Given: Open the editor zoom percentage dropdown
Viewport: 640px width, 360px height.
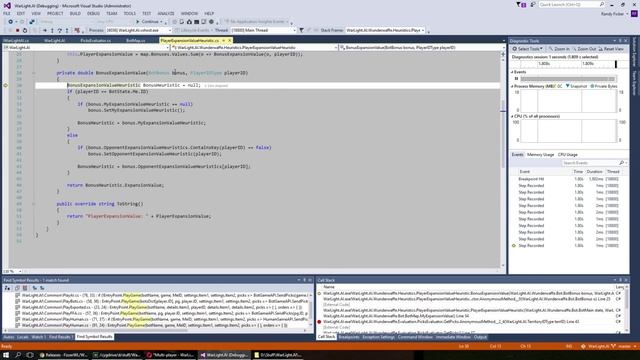Looking at the screenshot, I should coord(11,271).
